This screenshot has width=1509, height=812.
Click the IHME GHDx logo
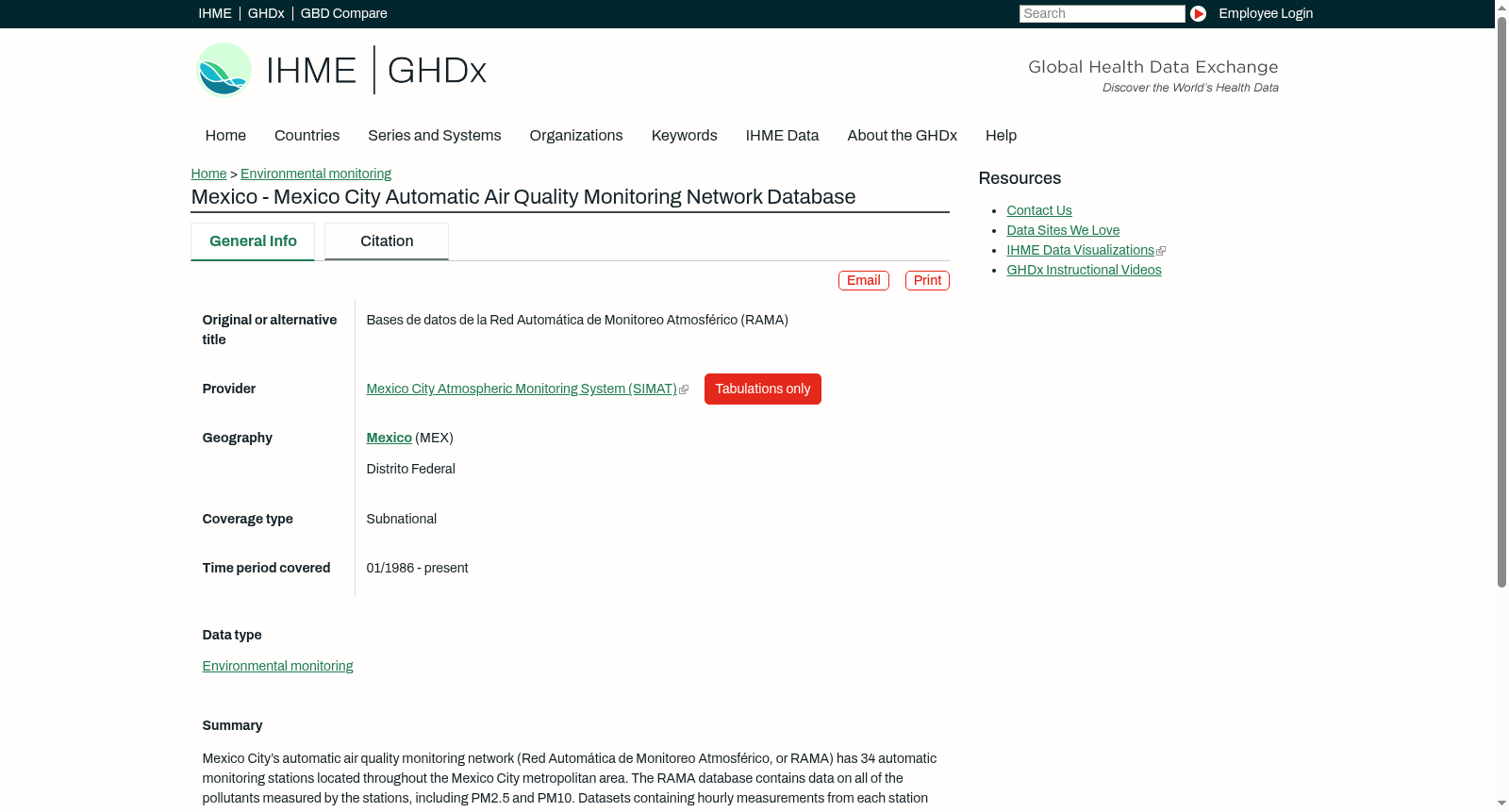pyautogui.click(x=340, y=70)
